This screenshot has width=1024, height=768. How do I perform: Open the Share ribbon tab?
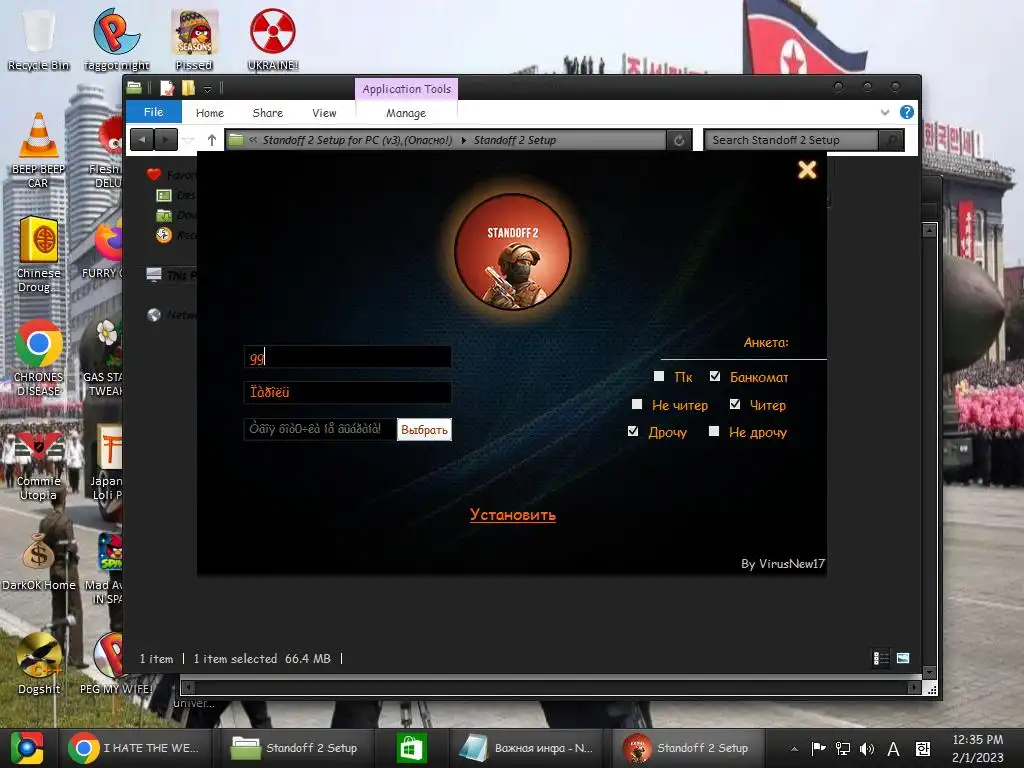pyautogui.click(x=268, y=113)
